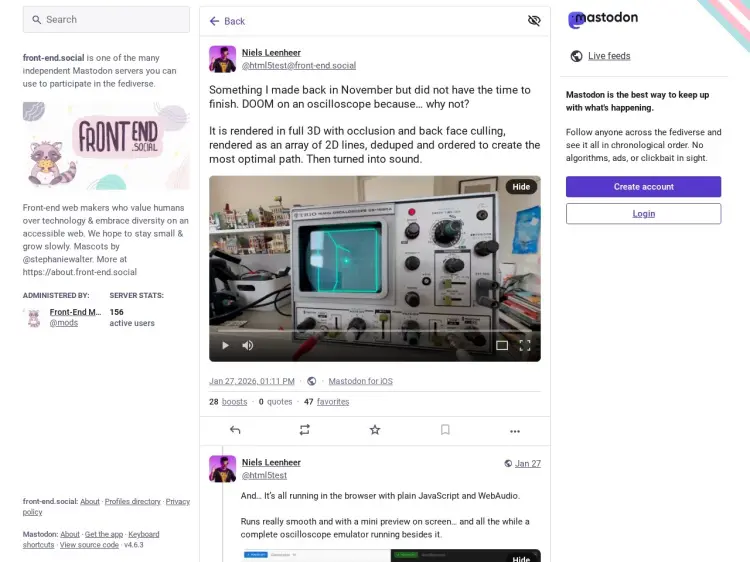Open Niels Leenheer profile name on main post
Viewport: 750px width, 562px height.
(x=271, y=53)
